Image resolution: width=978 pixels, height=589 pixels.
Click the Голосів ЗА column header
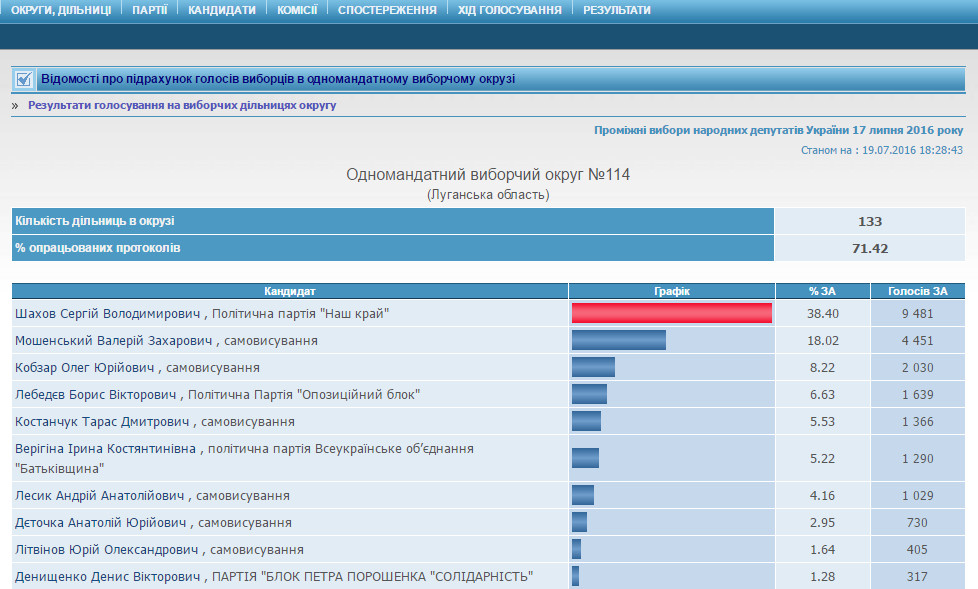click(x=918, y=291)
